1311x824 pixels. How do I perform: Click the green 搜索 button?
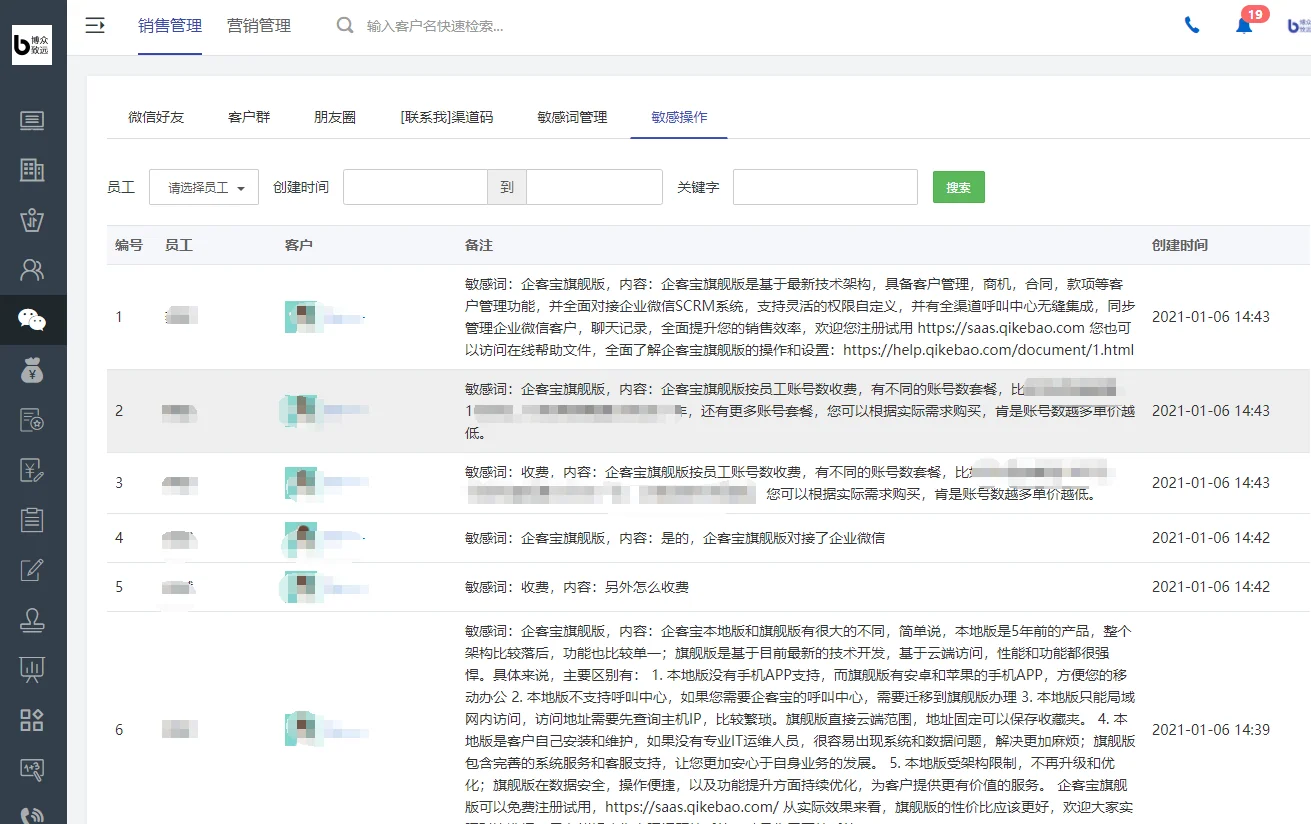[959, 187]
